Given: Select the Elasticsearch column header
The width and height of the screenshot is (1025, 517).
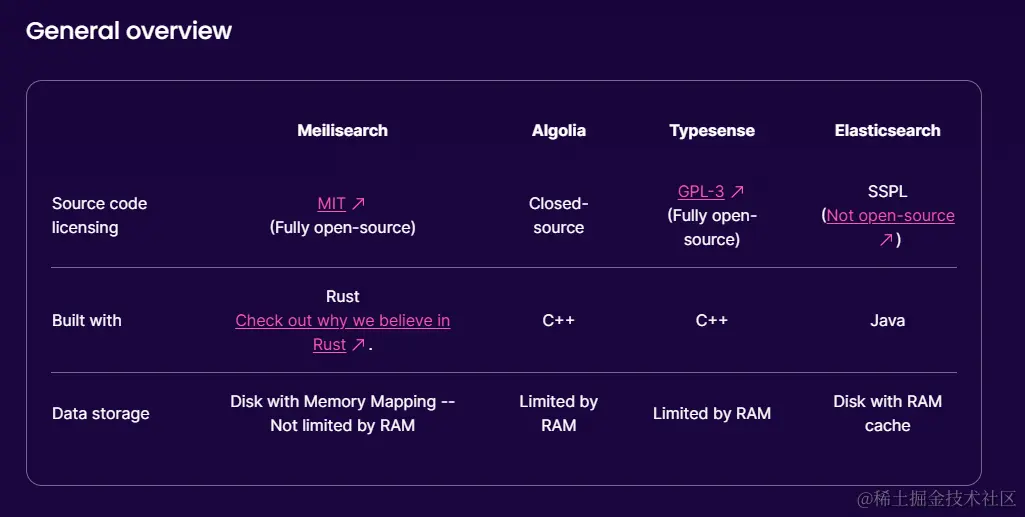Looking at the screenshot, I should (x=887, y=131).
